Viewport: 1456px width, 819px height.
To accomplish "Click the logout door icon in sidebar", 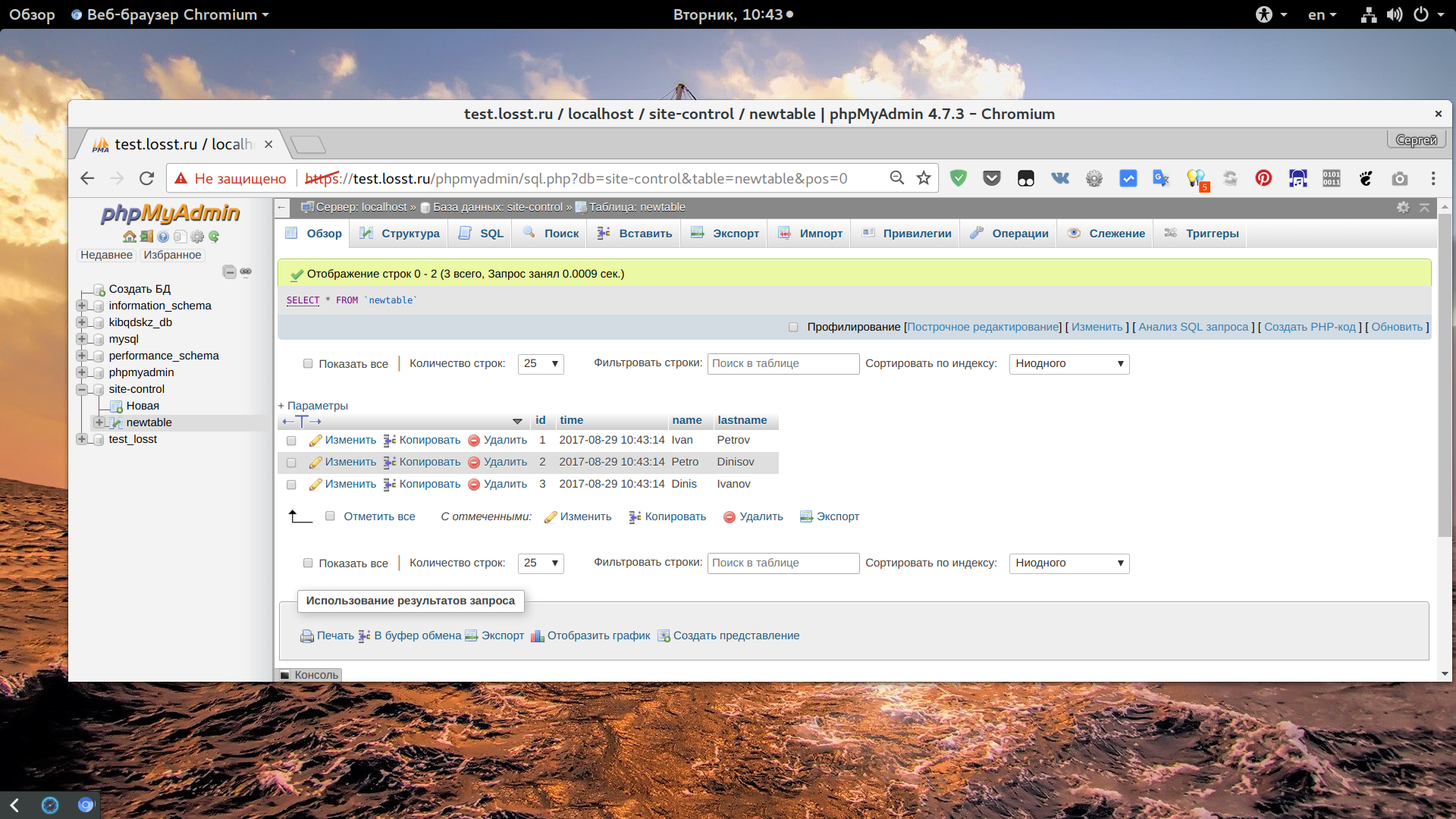I will click(x=146, y=237).
